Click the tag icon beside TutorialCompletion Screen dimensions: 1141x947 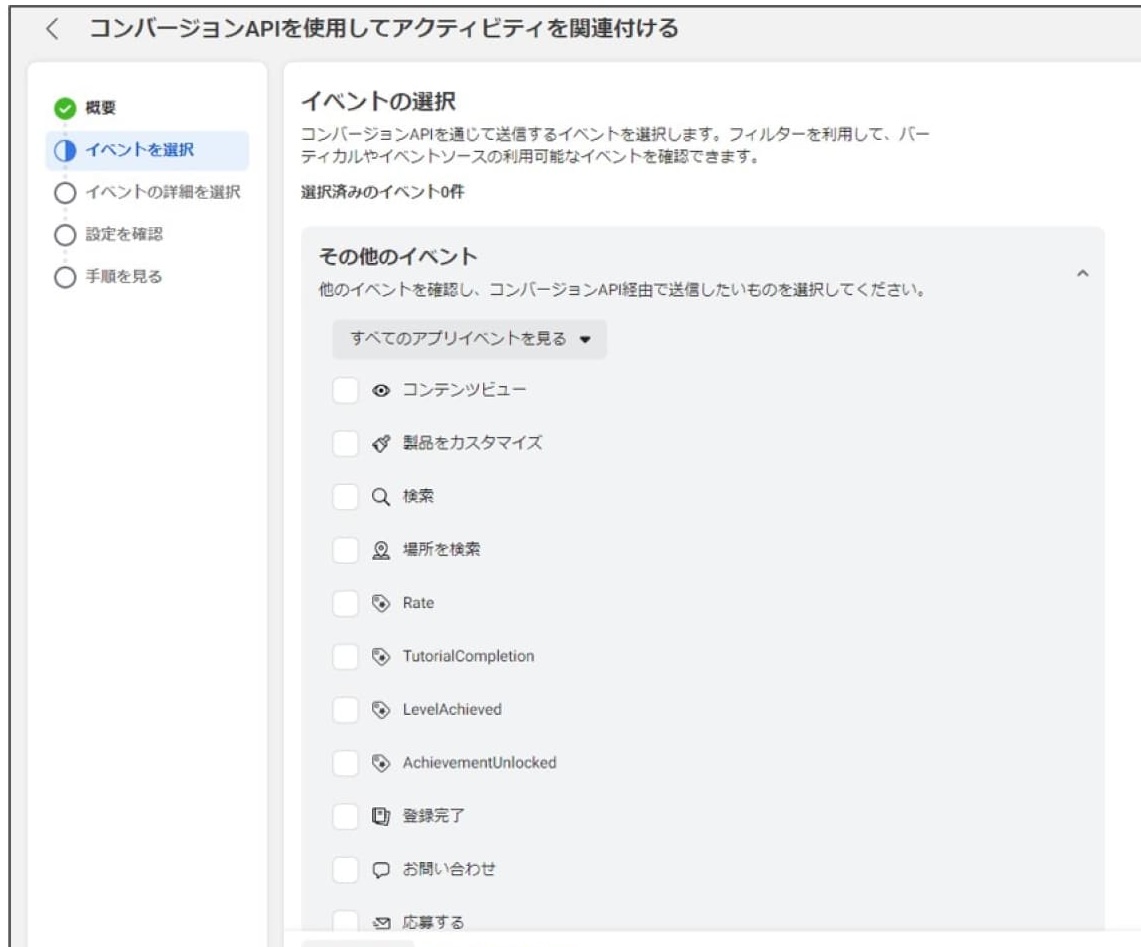381,657
